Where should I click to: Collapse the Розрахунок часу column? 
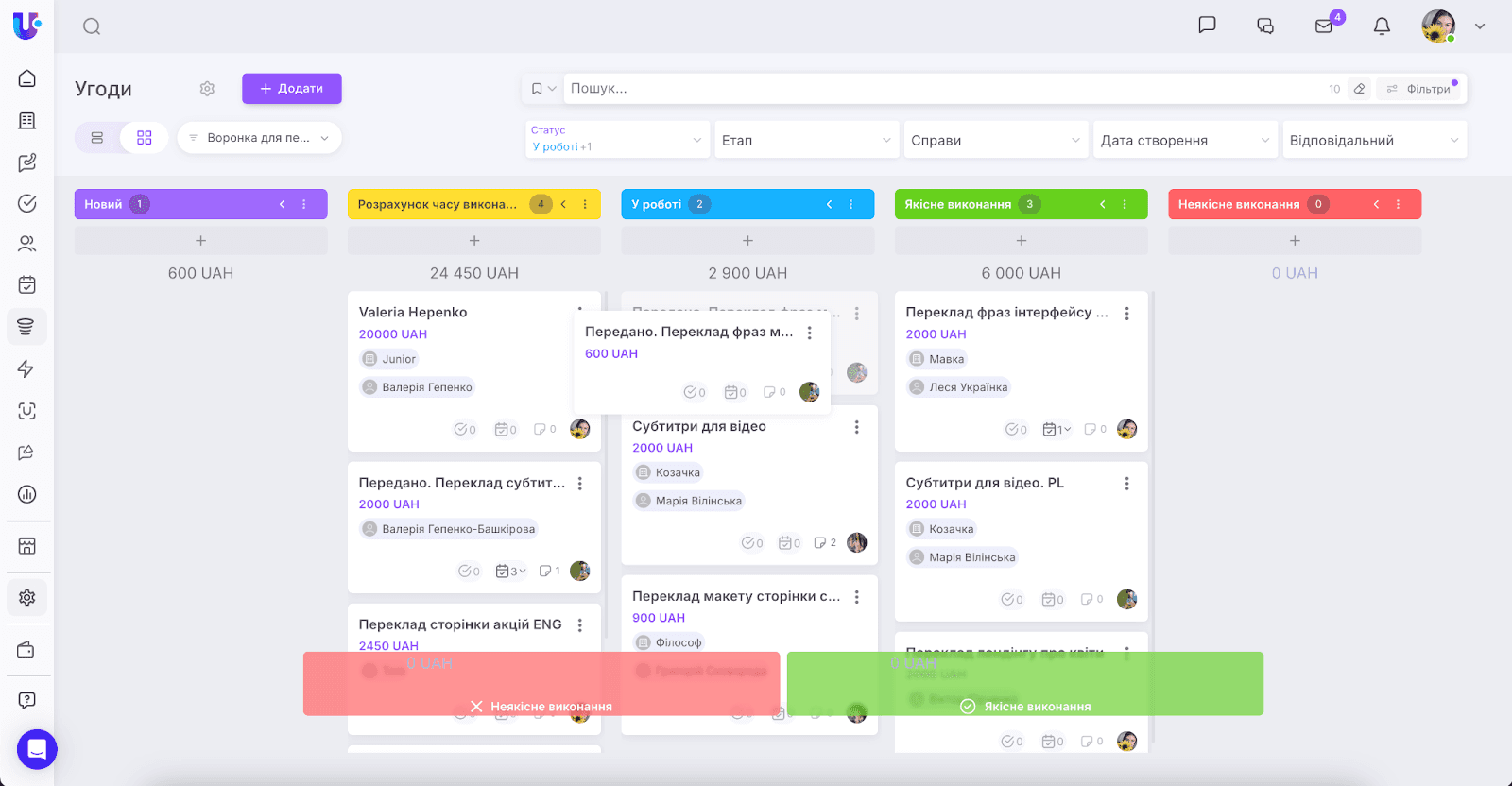coord(563,204)
